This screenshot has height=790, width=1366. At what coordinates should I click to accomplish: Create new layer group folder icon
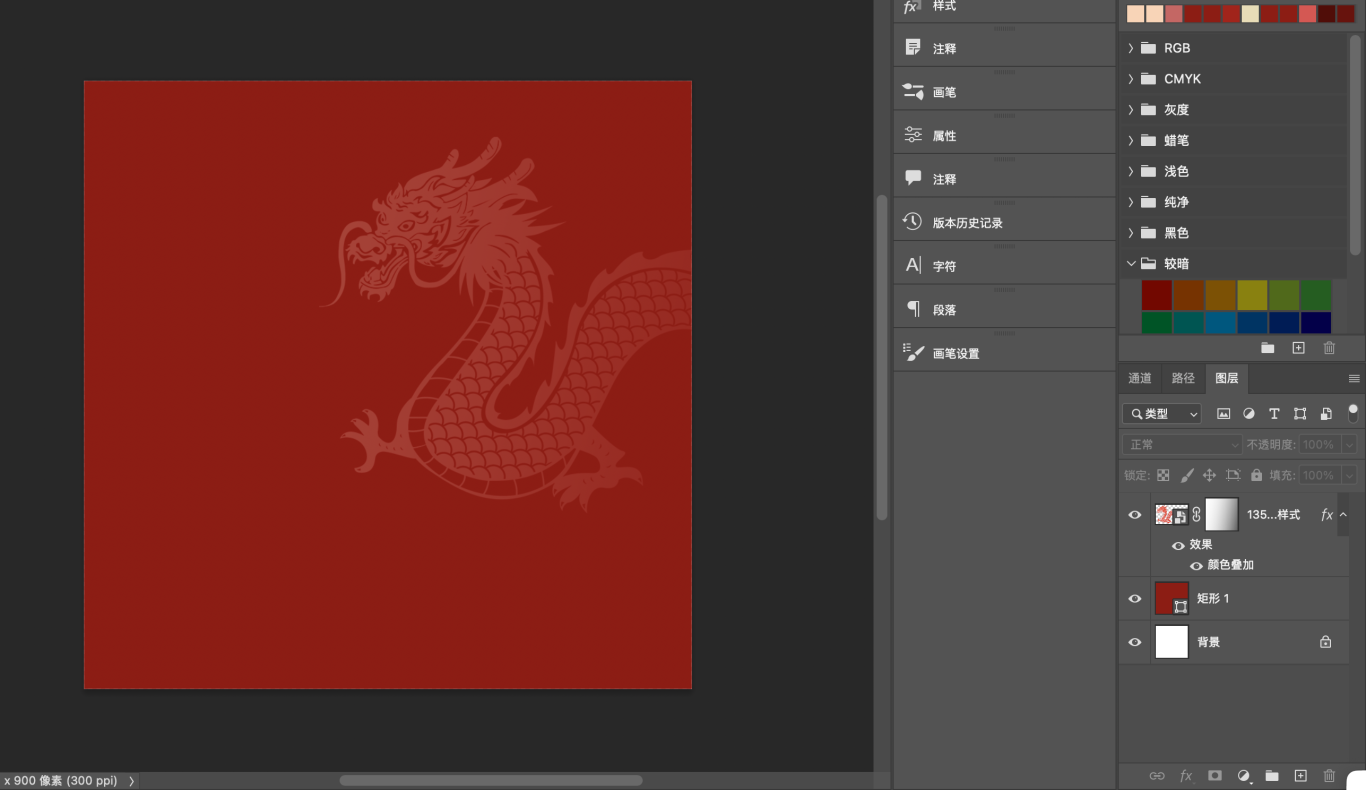1272,776
